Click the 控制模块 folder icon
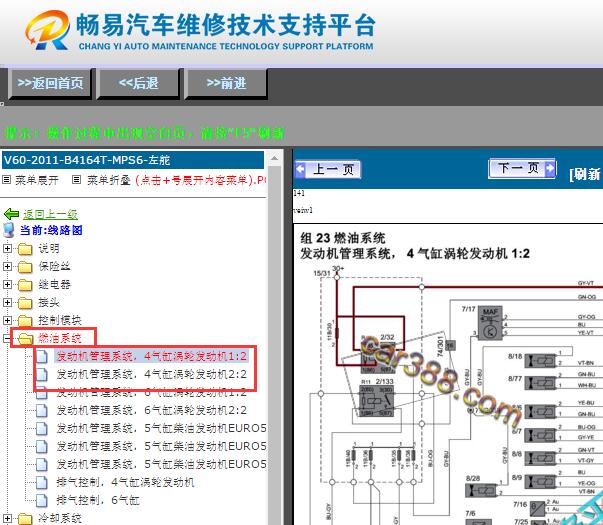This screenshot has width=603, height=525. (25, 320)
